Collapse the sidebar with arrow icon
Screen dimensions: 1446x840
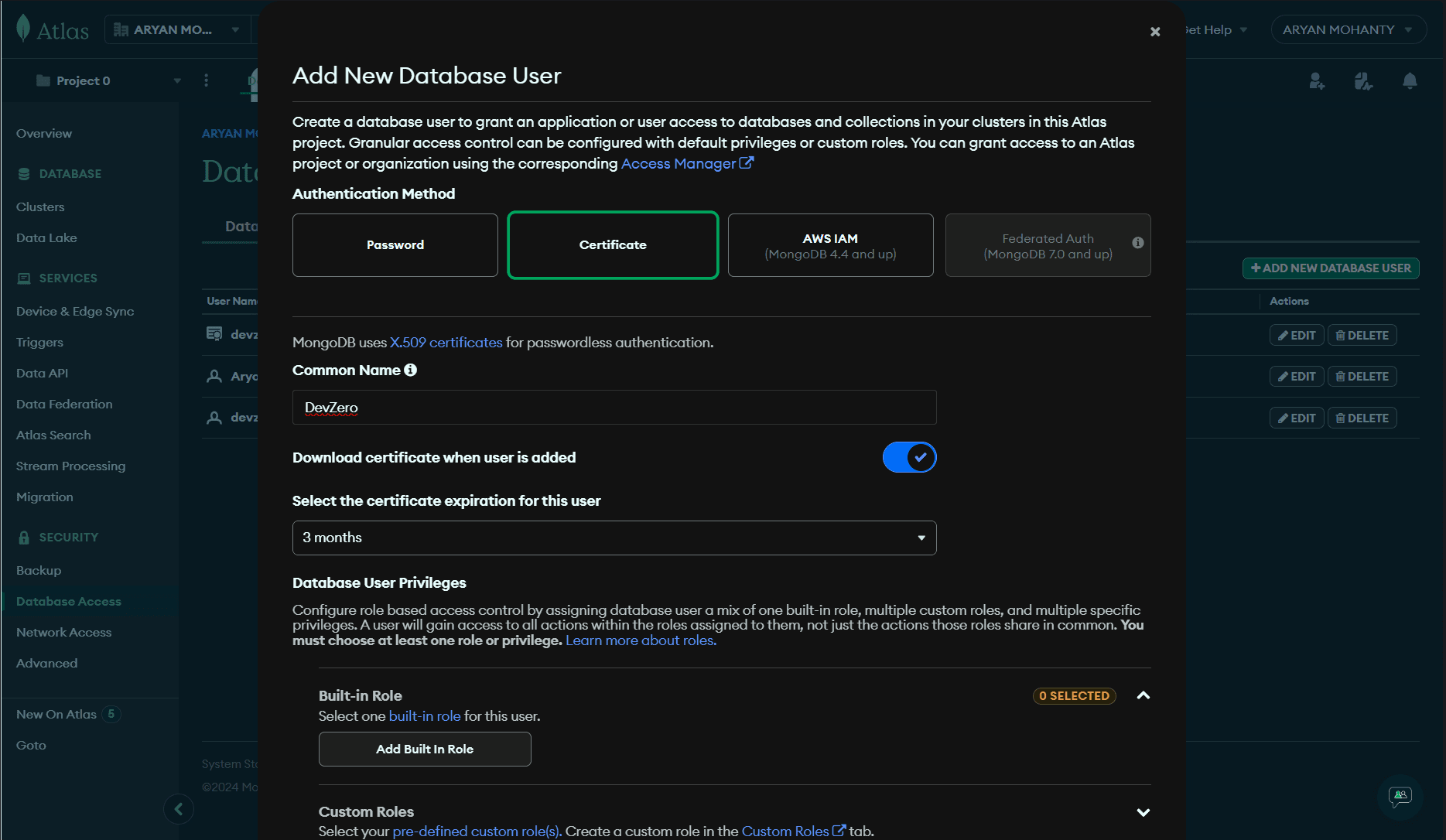pos(179,809)
